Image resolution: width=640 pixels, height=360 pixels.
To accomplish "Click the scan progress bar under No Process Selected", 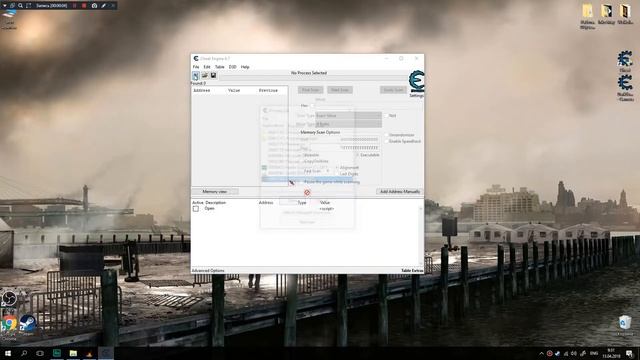I will click(313, 78).
